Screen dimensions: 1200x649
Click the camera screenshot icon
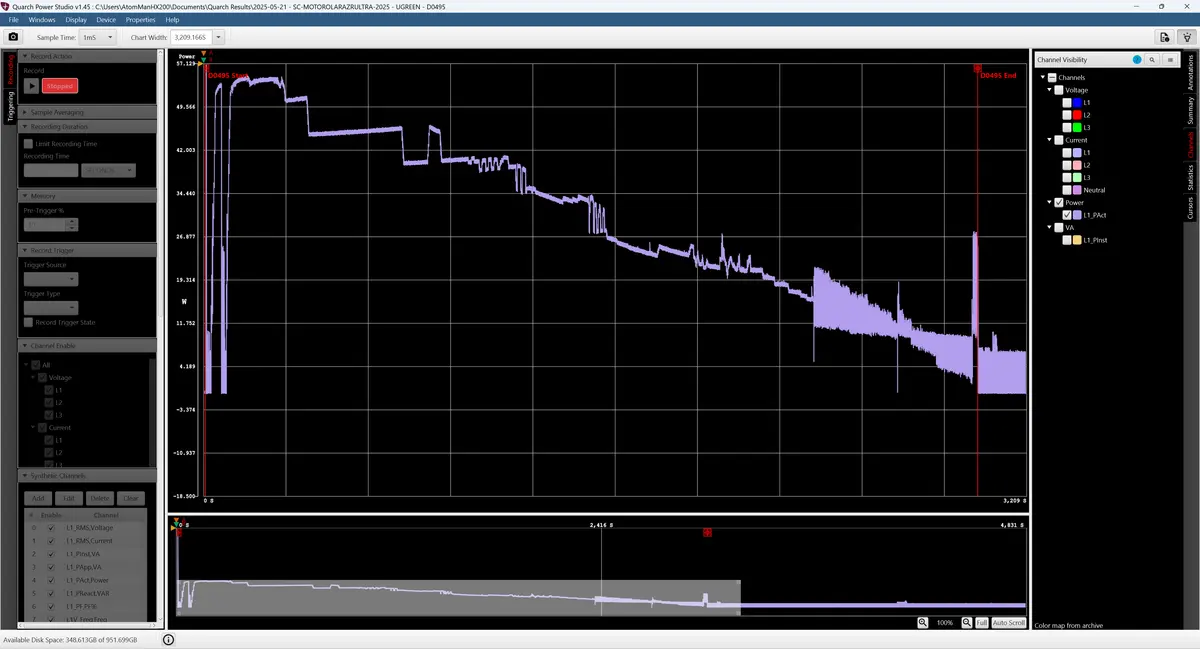coord(13,37)
